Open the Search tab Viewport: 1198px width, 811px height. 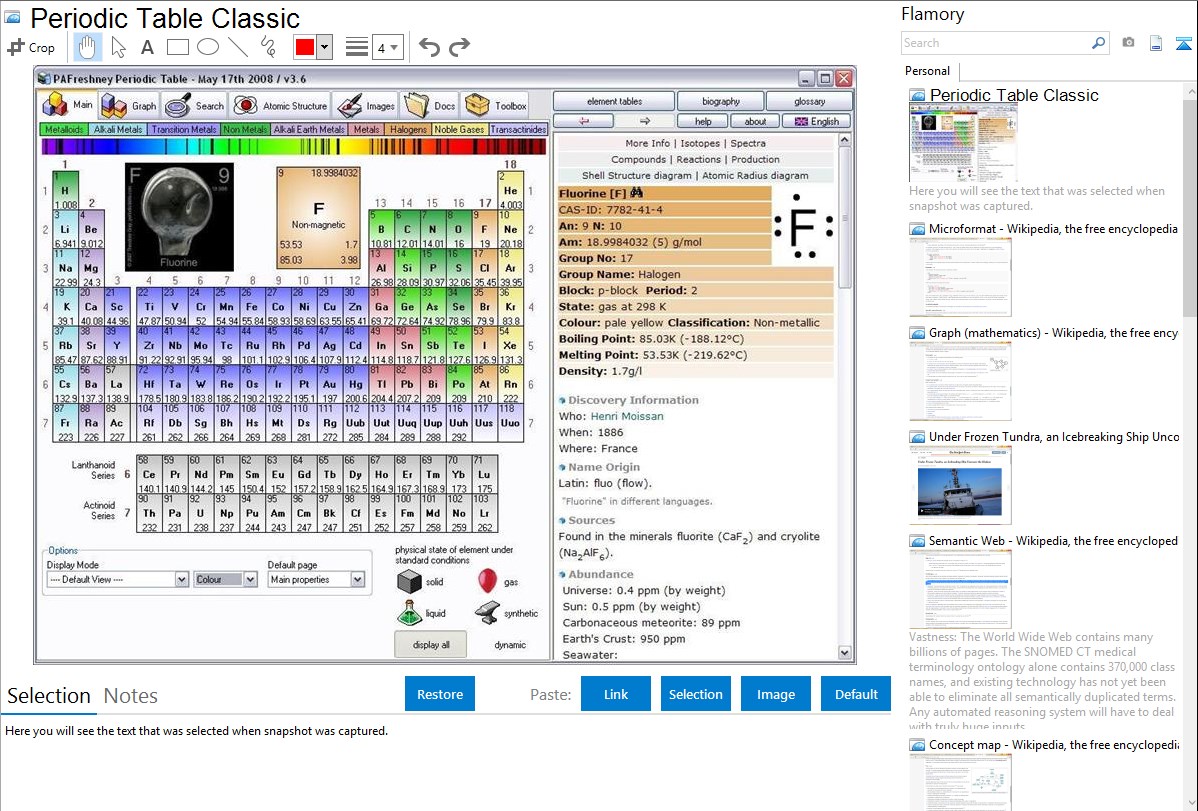click(194, 106)
